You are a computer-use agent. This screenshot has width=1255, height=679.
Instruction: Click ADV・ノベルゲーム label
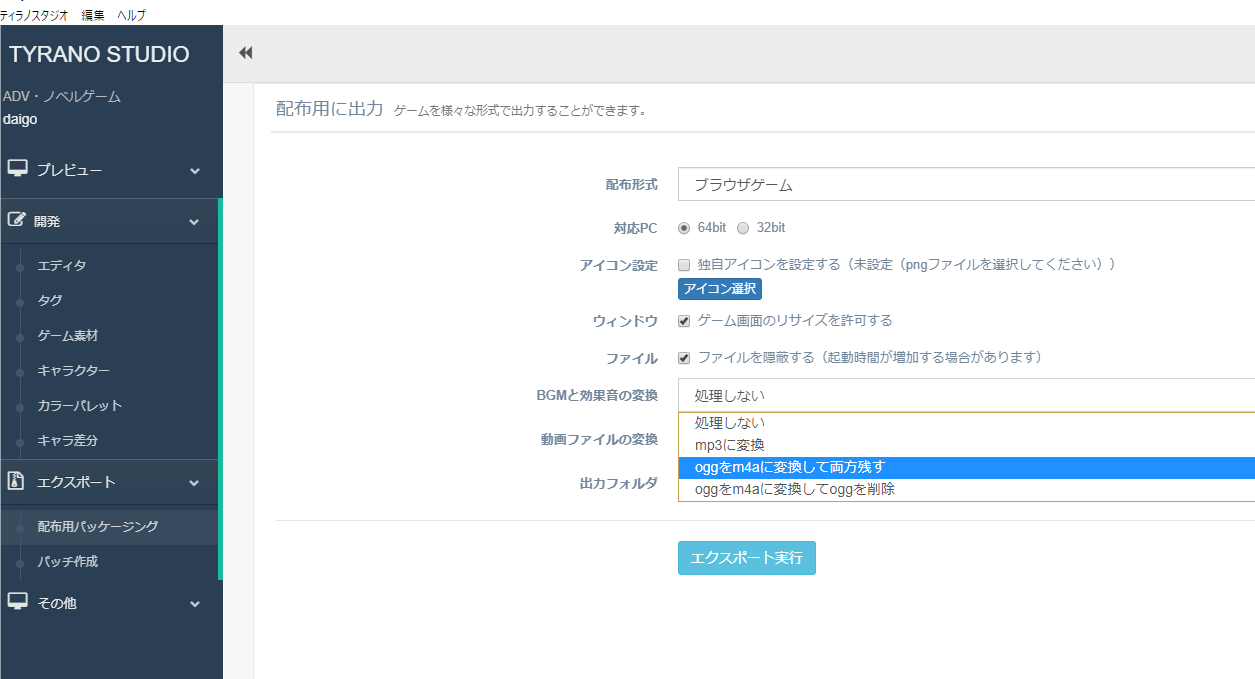(62, 97)
